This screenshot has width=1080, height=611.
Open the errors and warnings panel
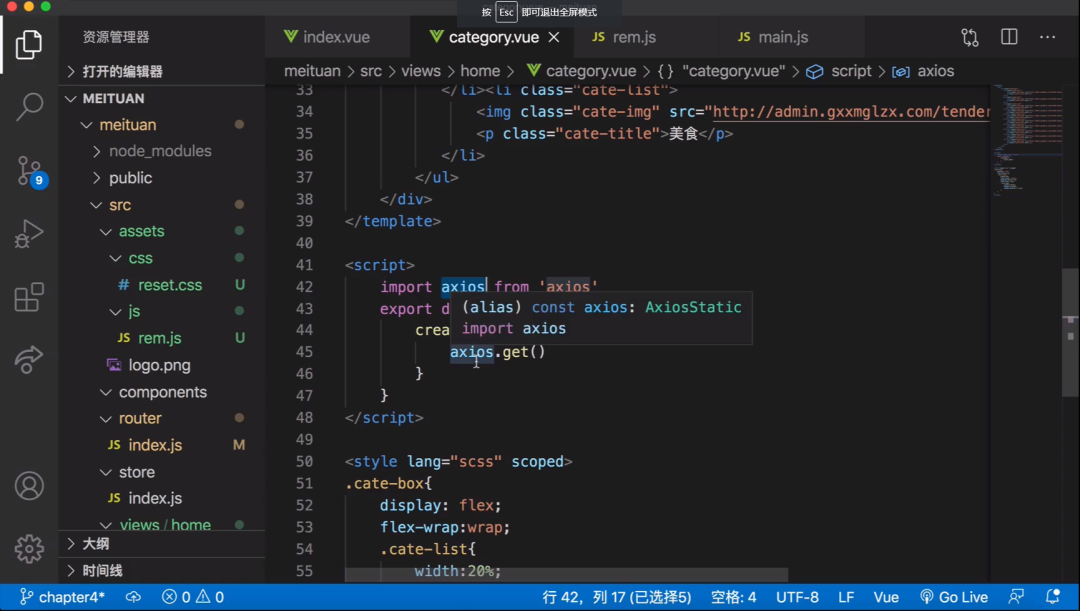[193, 597]
